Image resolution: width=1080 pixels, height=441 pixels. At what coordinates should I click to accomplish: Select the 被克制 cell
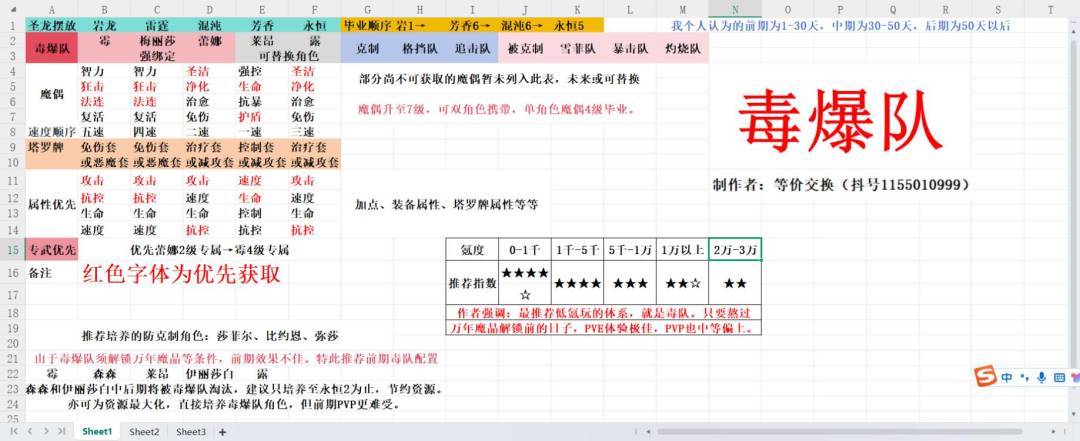tap(525, 48)
